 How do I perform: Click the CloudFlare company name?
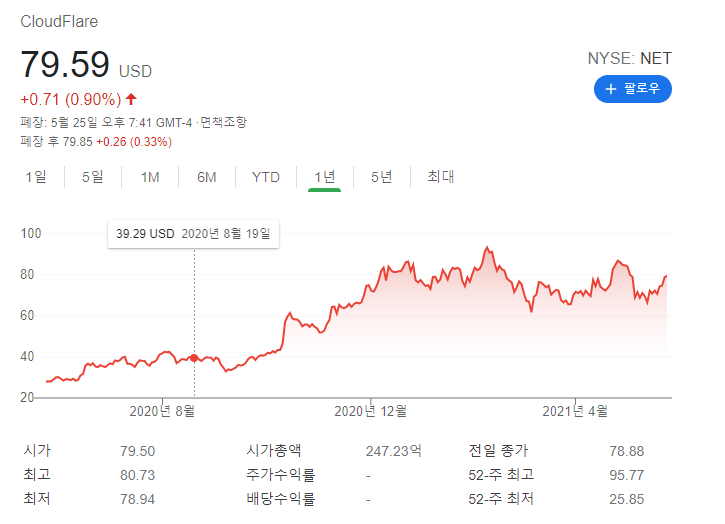click(x=59, y=21)
